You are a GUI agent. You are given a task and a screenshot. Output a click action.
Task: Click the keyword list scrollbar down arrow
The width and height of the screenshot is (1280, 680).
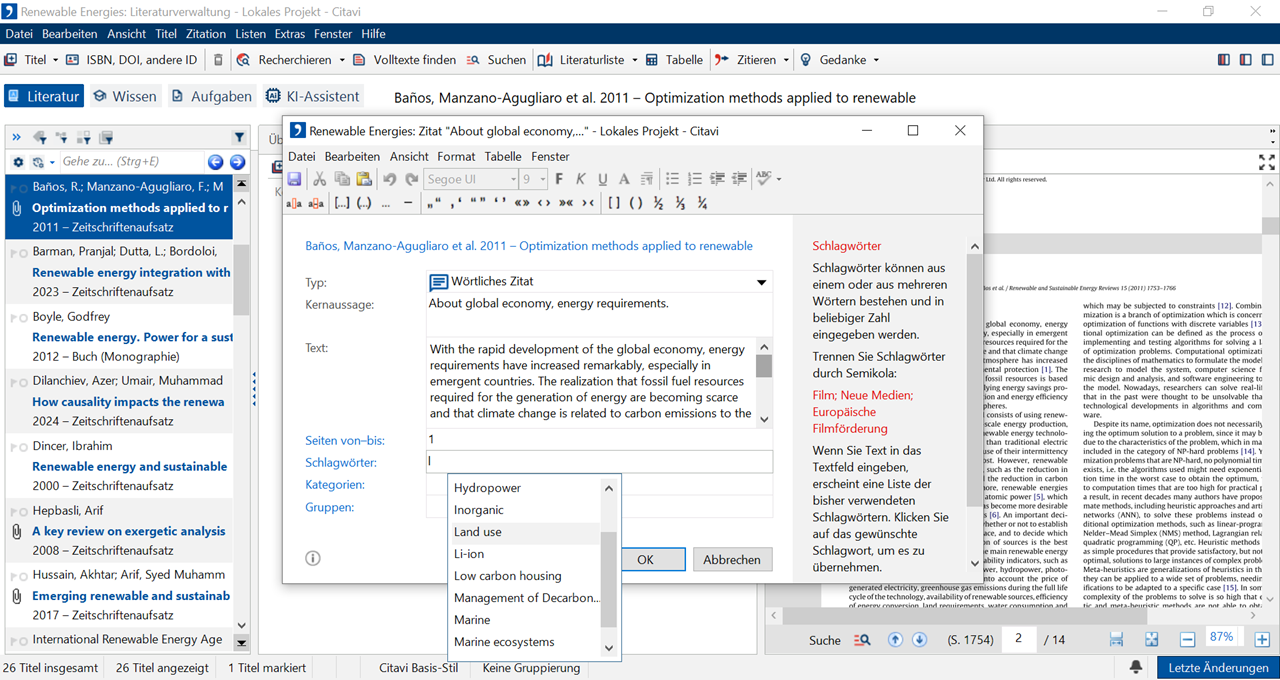[x=608, y=648]
